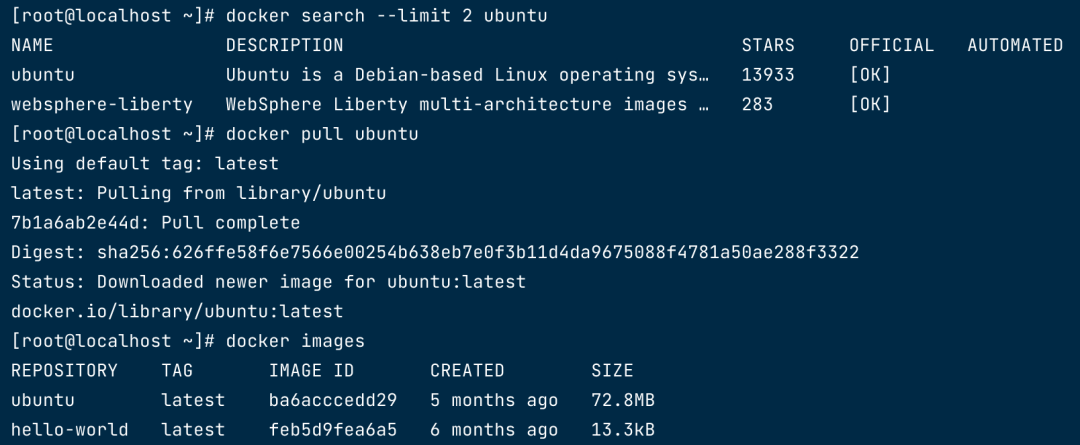This screenshot has width=1080, height=445.
Task: Click the 'docker images' command
Action: (295, 341)
